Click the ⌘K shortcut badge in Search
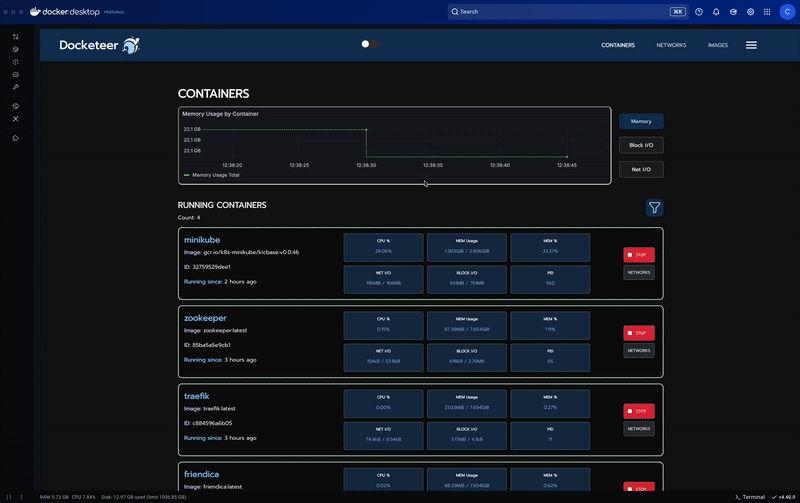The height and width of the screenshot is (503, 800). tap(678, 12)
